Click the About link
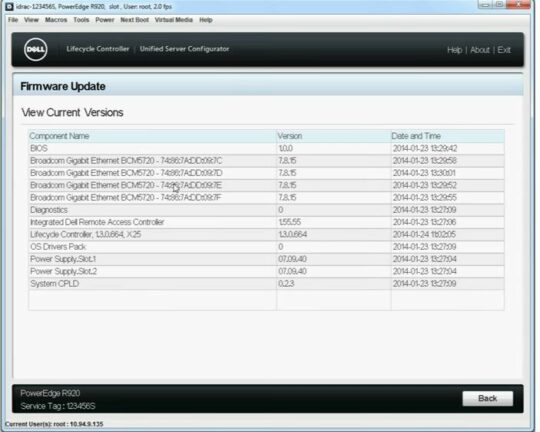 coord(480,50)
